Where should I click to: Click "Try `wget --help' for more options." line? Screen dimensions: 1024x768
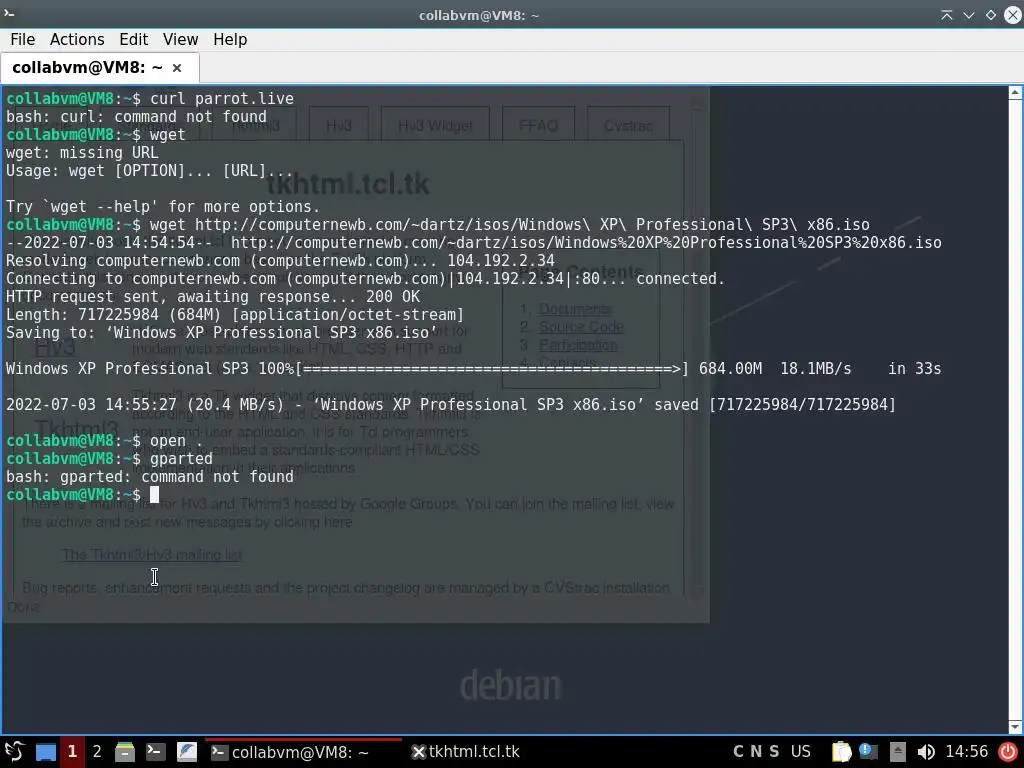pyautogui.click(x=163, y=207)
